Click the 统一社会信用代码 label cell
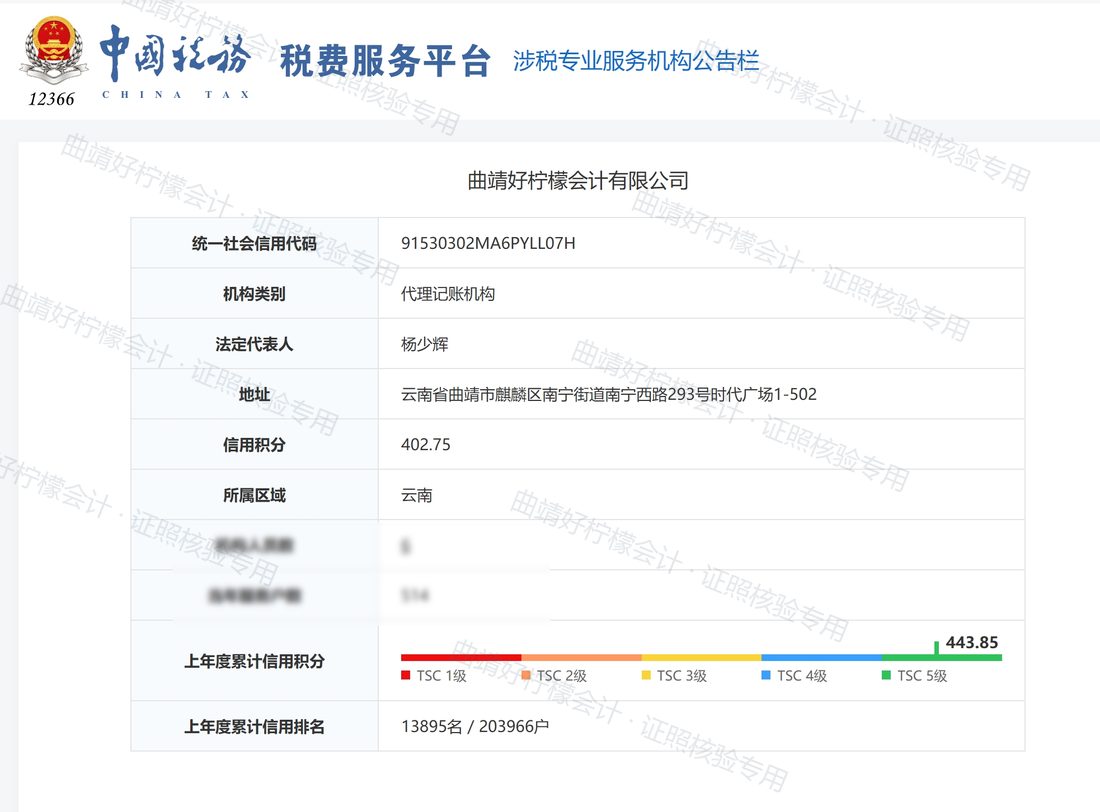Screen dimensions: 1100x812 click(x=254, y=244)
